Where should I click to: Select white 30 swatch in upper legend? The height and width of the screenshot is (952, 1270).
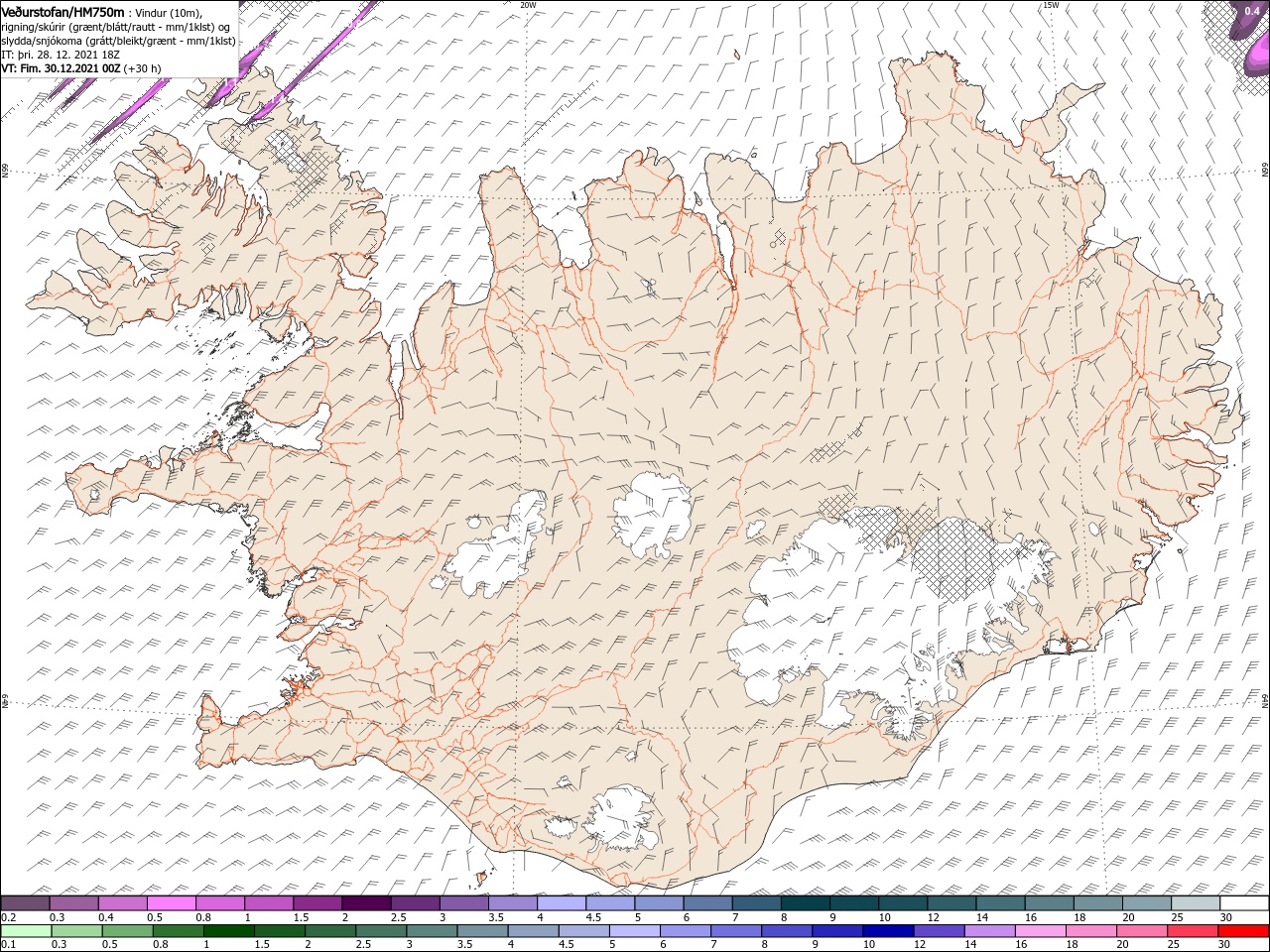point(1242,903)
